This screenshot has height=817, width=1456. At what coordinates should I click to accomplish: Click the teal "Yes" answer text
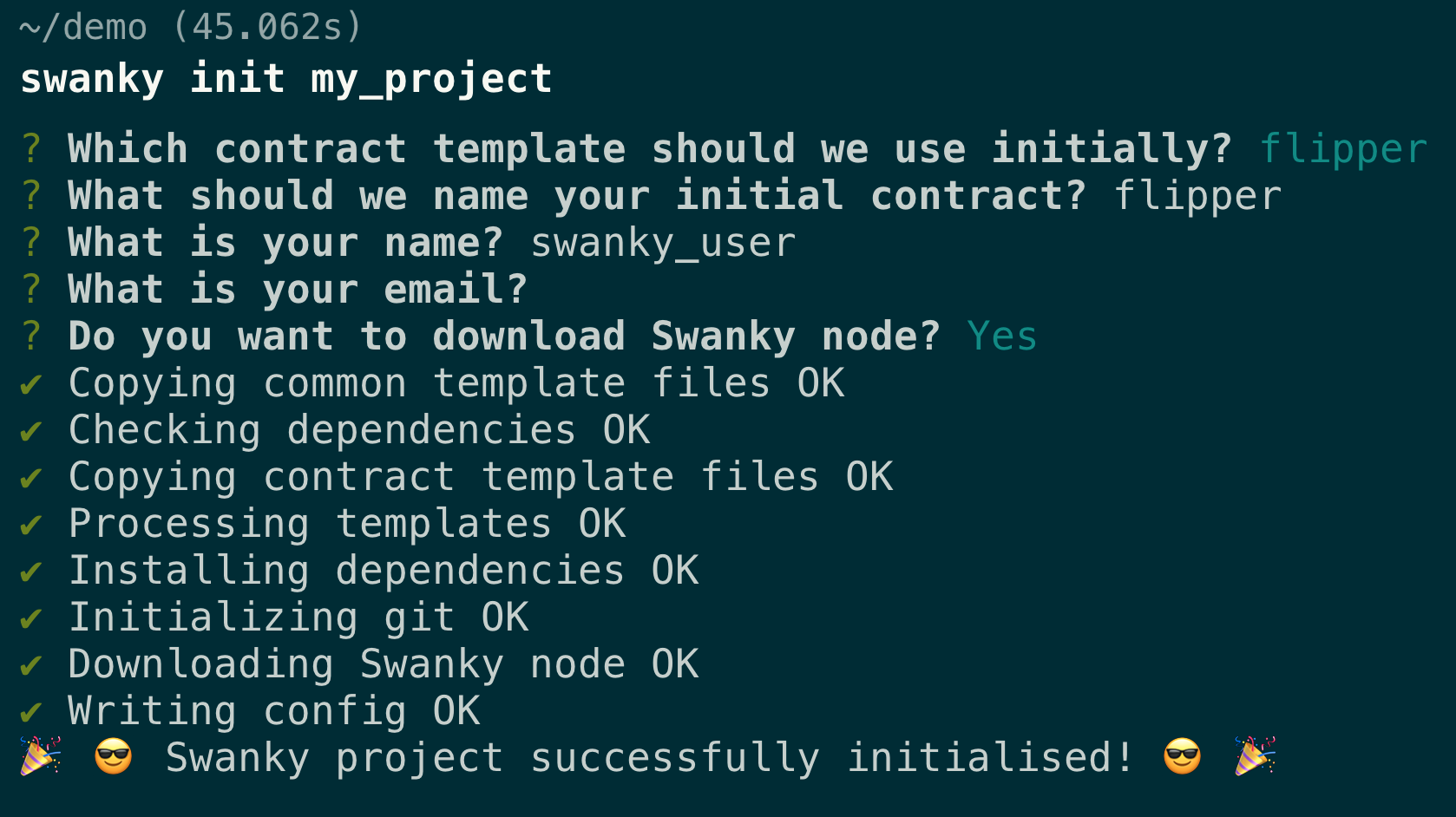(x=1002, y=337)
